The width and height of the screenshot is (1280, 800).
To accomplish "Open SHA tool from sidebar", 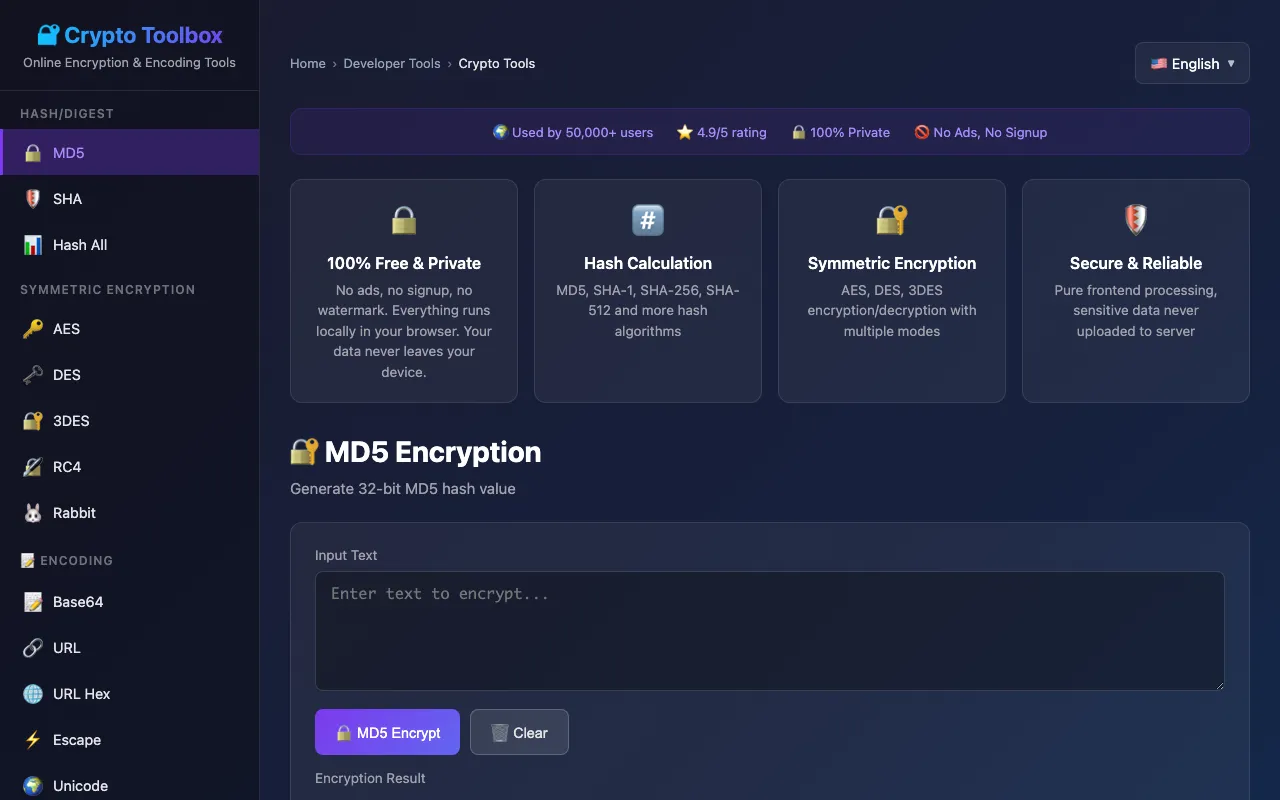I will pos(130,199).
